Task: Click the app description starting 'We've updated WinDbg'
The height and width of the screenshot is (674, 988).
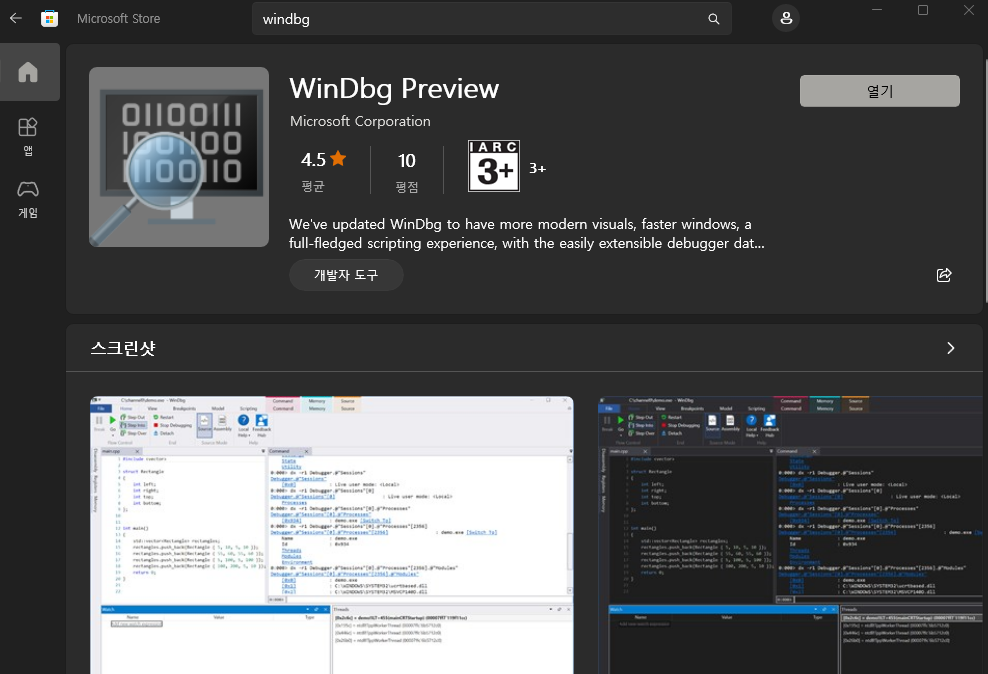Action: 527,234
